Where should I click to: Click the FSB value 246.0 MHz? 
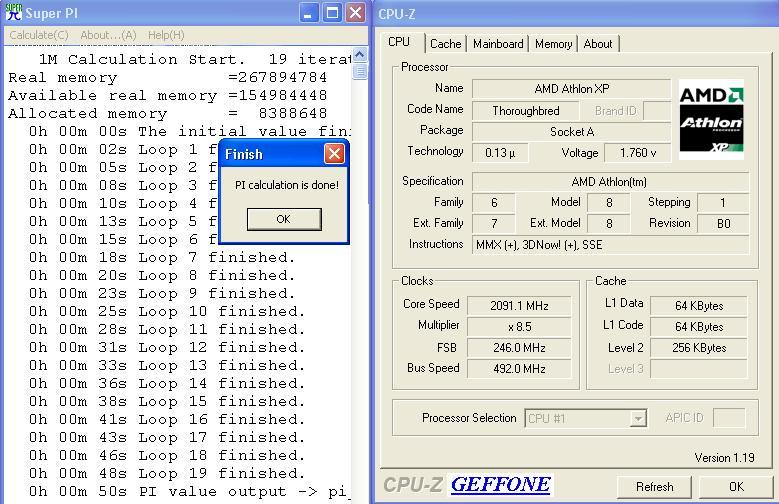pyautogui.click(x=519, y=348)
